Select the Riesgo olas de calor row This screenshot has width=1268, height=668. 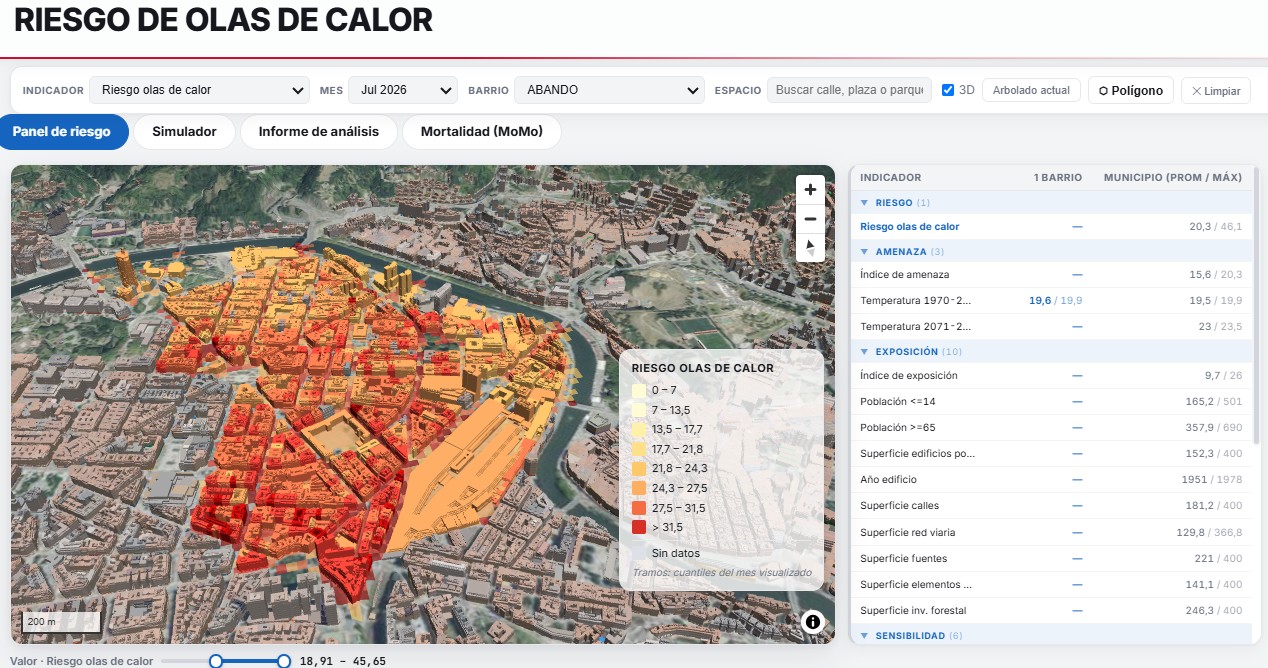pos(1051,227)
